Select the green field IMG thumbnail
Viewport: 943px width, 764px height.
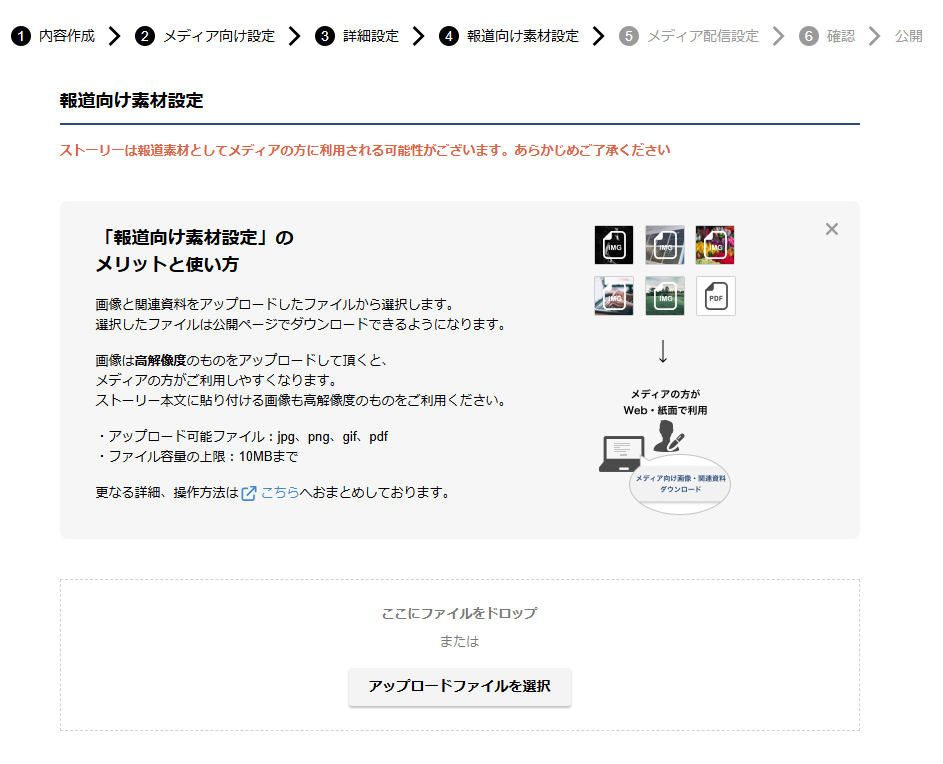pyautogui.click(x=665, y=296)
